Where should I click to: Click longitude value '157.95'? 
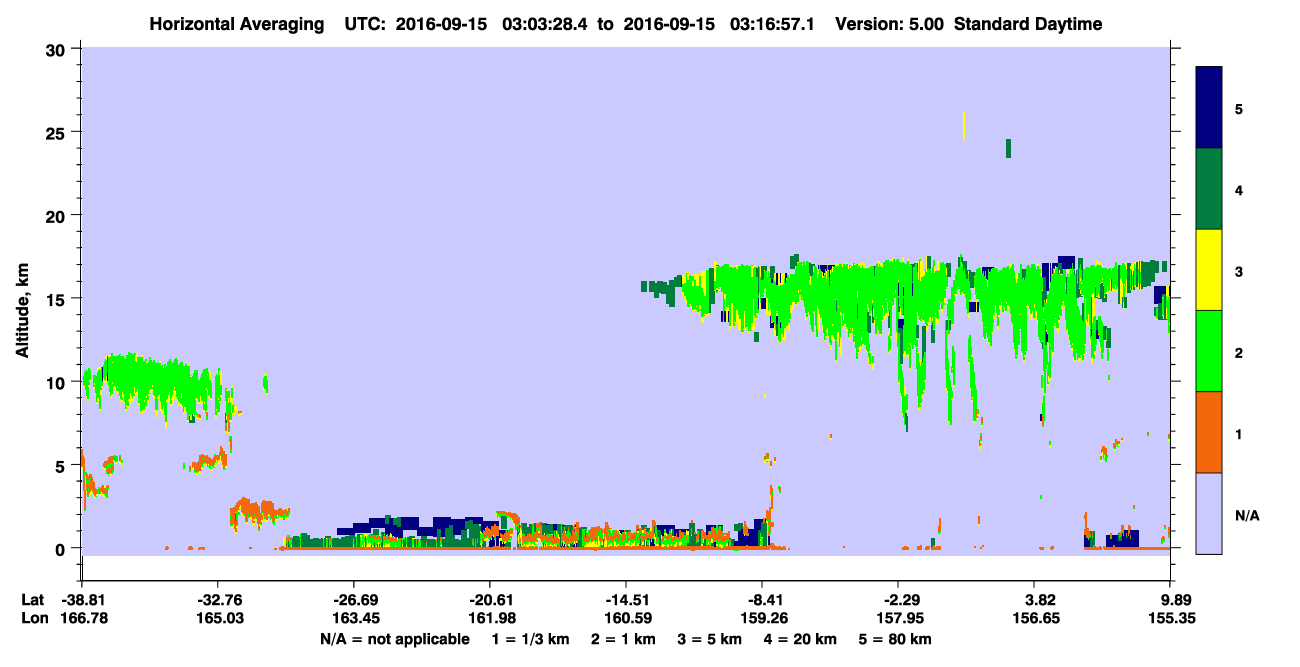898,618
